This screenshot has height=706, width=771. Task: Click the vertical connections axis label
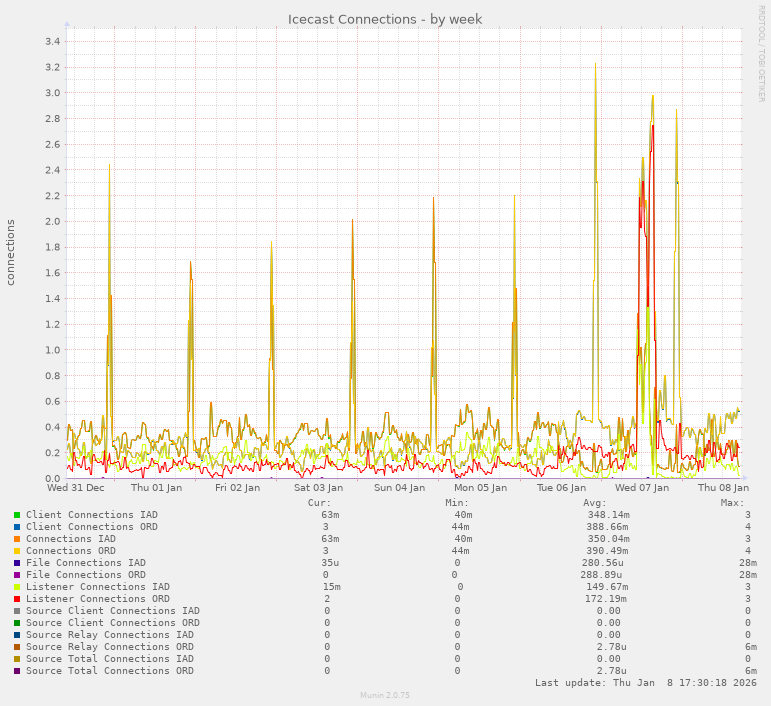11,253
